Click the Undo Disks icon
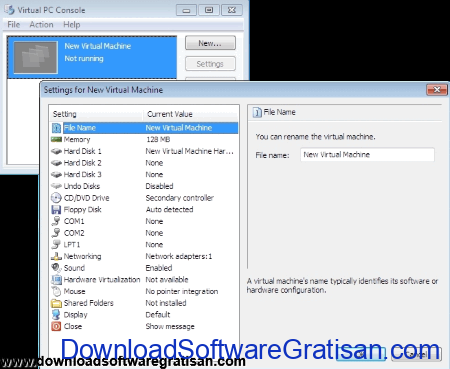450x369 pixels. click(56, 186)
